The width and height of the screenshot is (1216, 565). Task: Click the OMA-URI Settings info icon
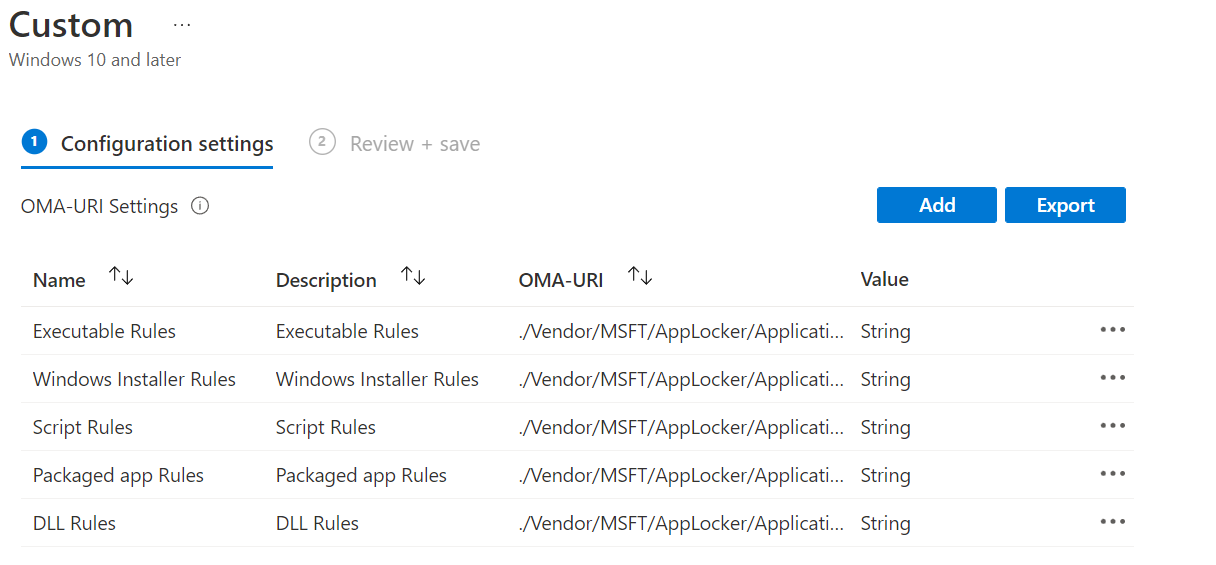(200, 207)
